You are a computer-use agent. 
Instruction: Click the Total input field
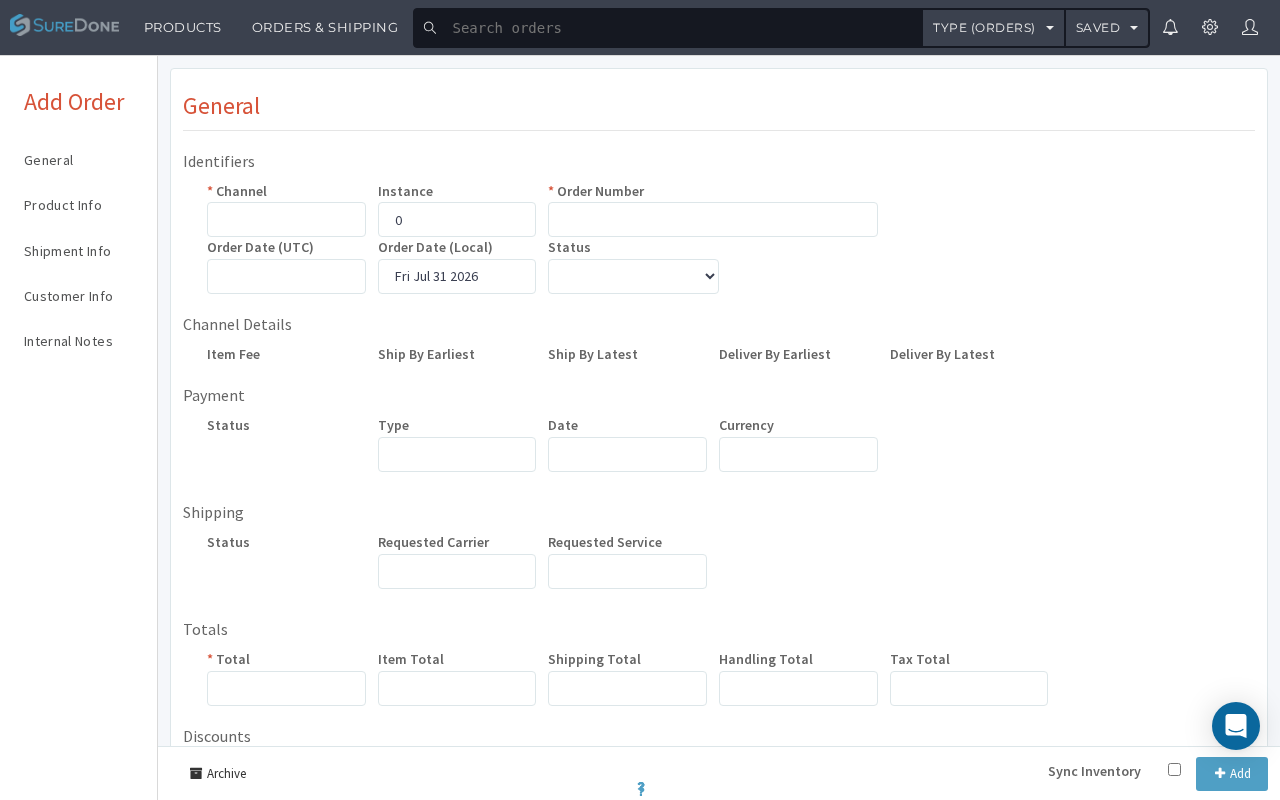click(x=286, y=688)
